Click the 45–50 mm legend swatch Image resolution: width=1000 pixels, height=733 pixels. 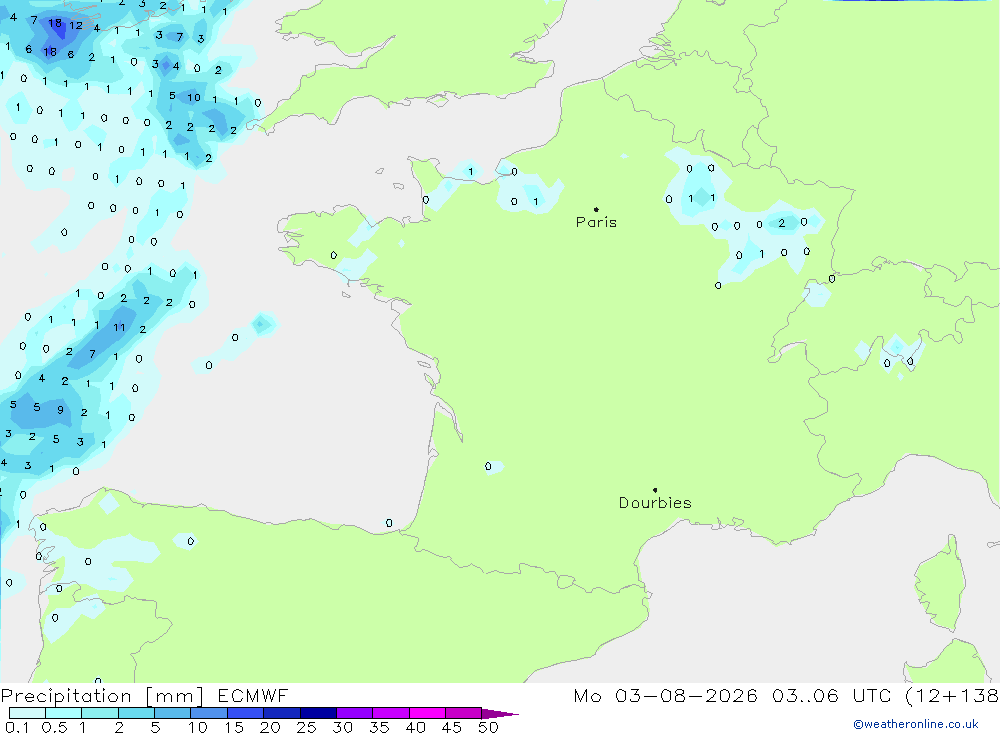[464, 713]
